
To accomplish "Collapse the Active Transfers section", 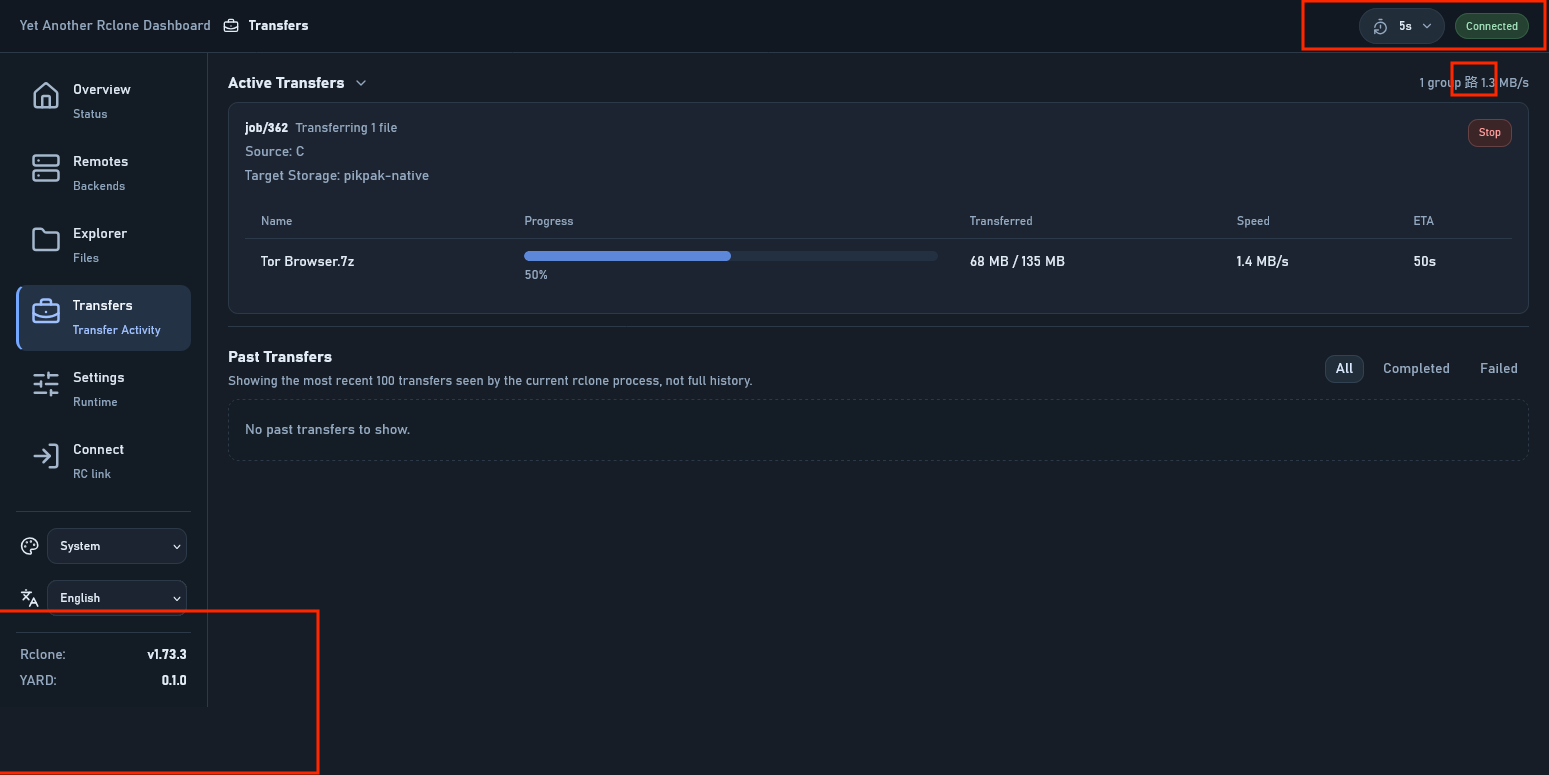I will pos(361,83).
